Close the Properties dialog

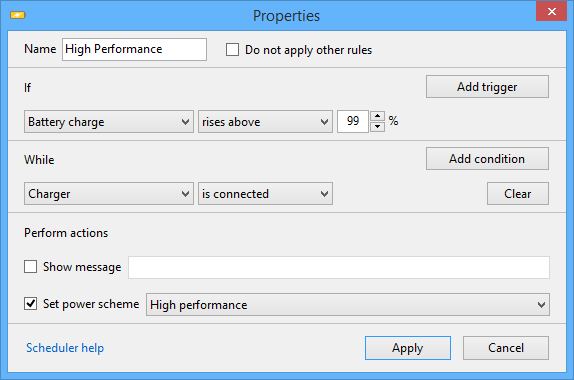tap(551, 11)
